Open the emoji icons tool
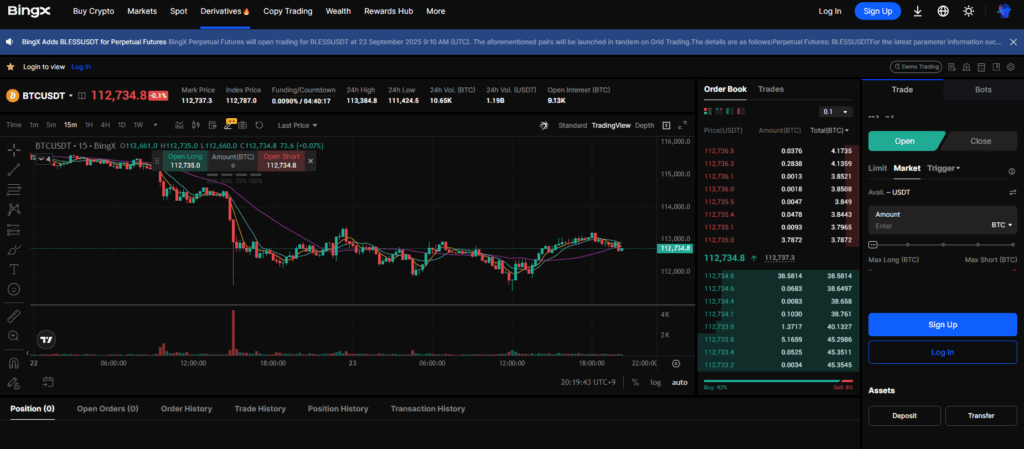 pos(14,288)
